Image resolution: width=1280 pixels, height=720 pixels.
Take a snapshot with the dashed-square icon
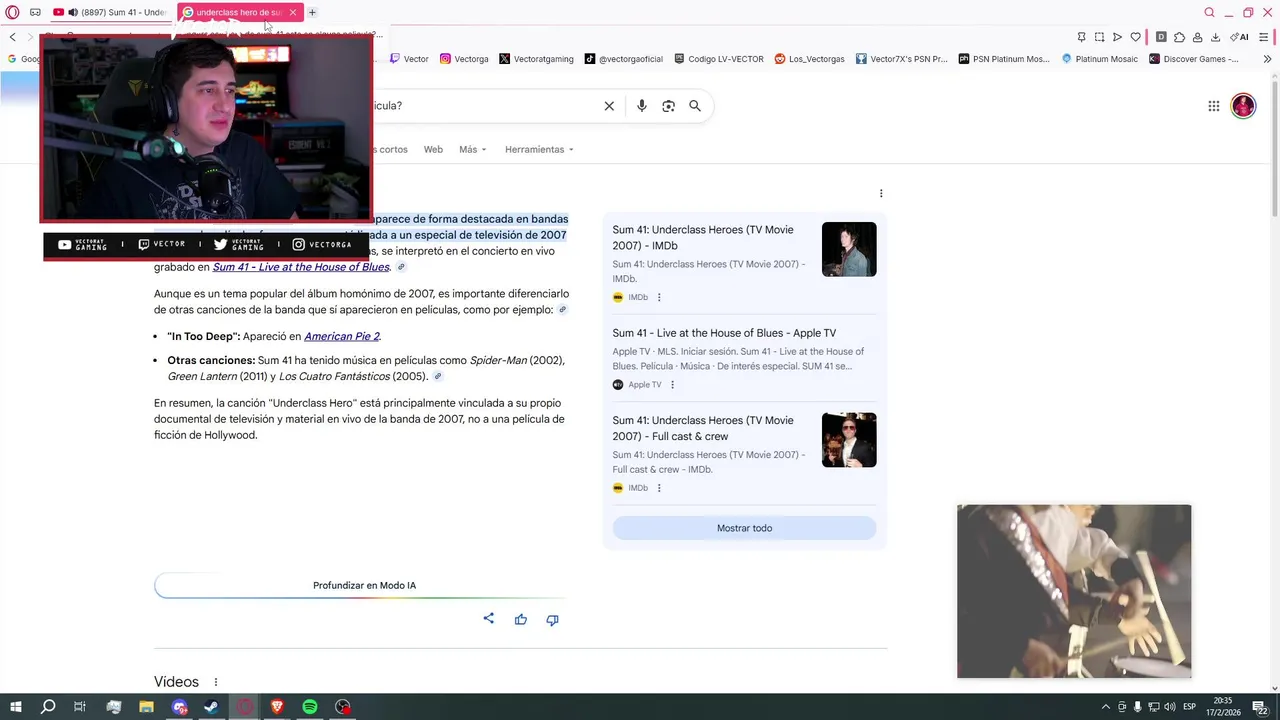coord(1099,37)
